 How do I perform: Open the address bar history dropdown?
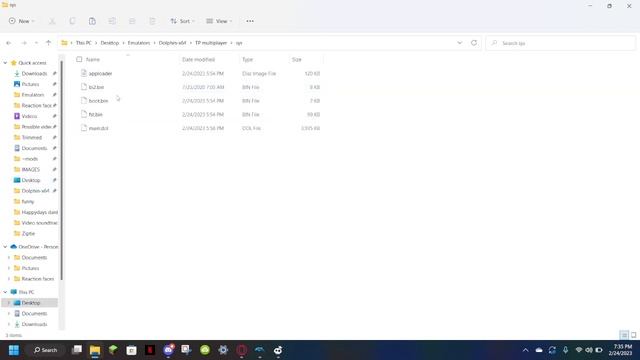click(x=460, y=43)
